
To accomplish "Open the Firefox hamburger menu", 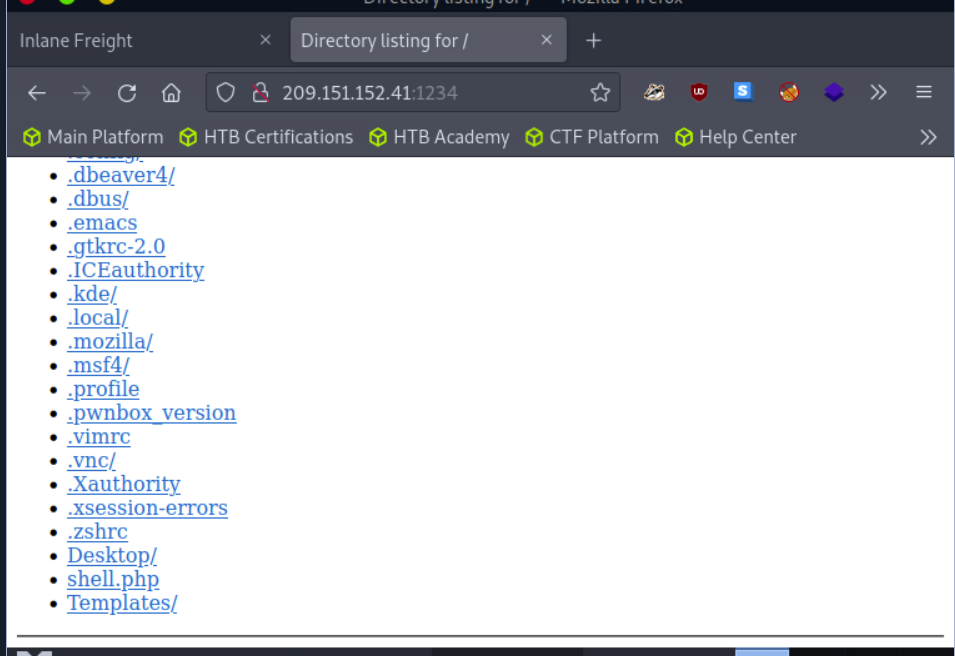I will [923, 92].
